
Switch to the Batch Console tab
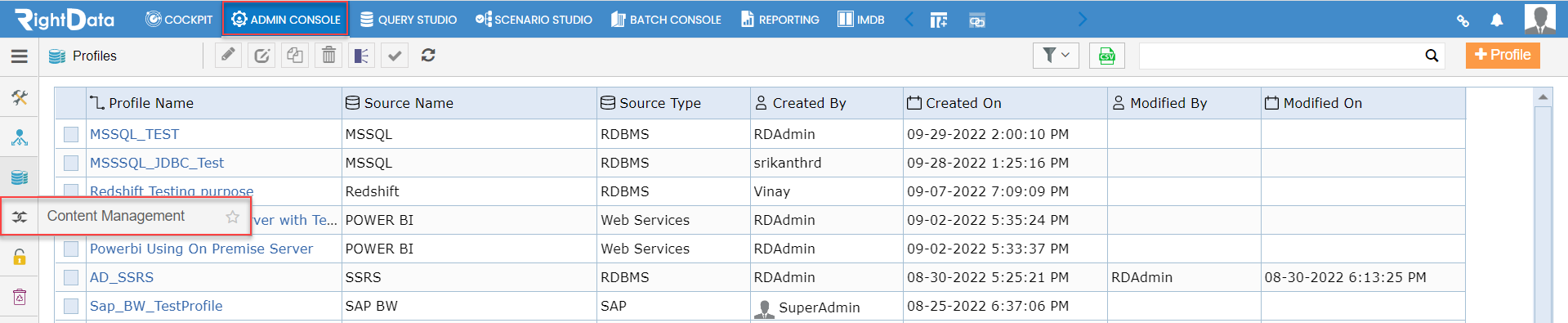[x=666, y=20]
